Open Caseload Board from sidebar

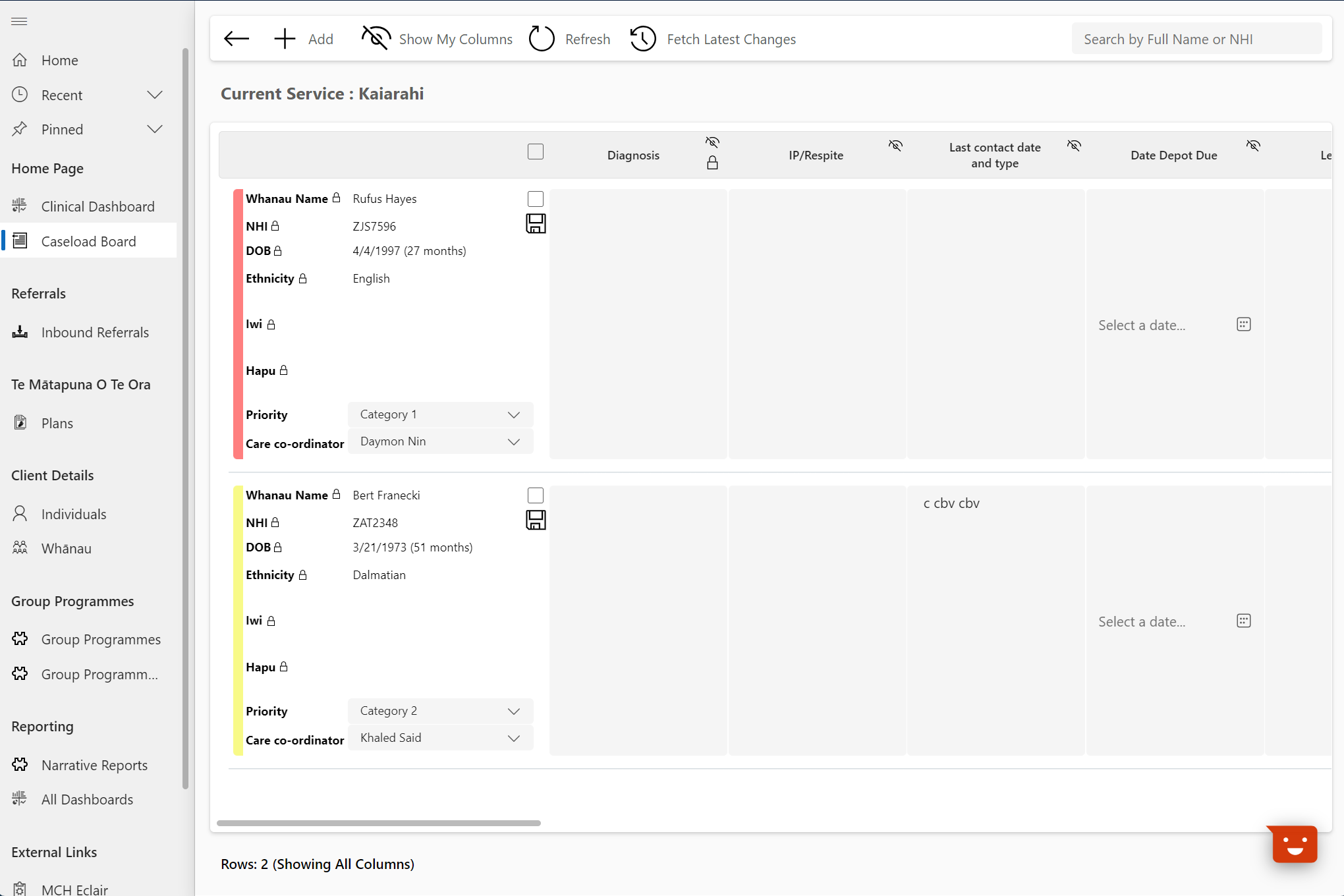(88, 240)
